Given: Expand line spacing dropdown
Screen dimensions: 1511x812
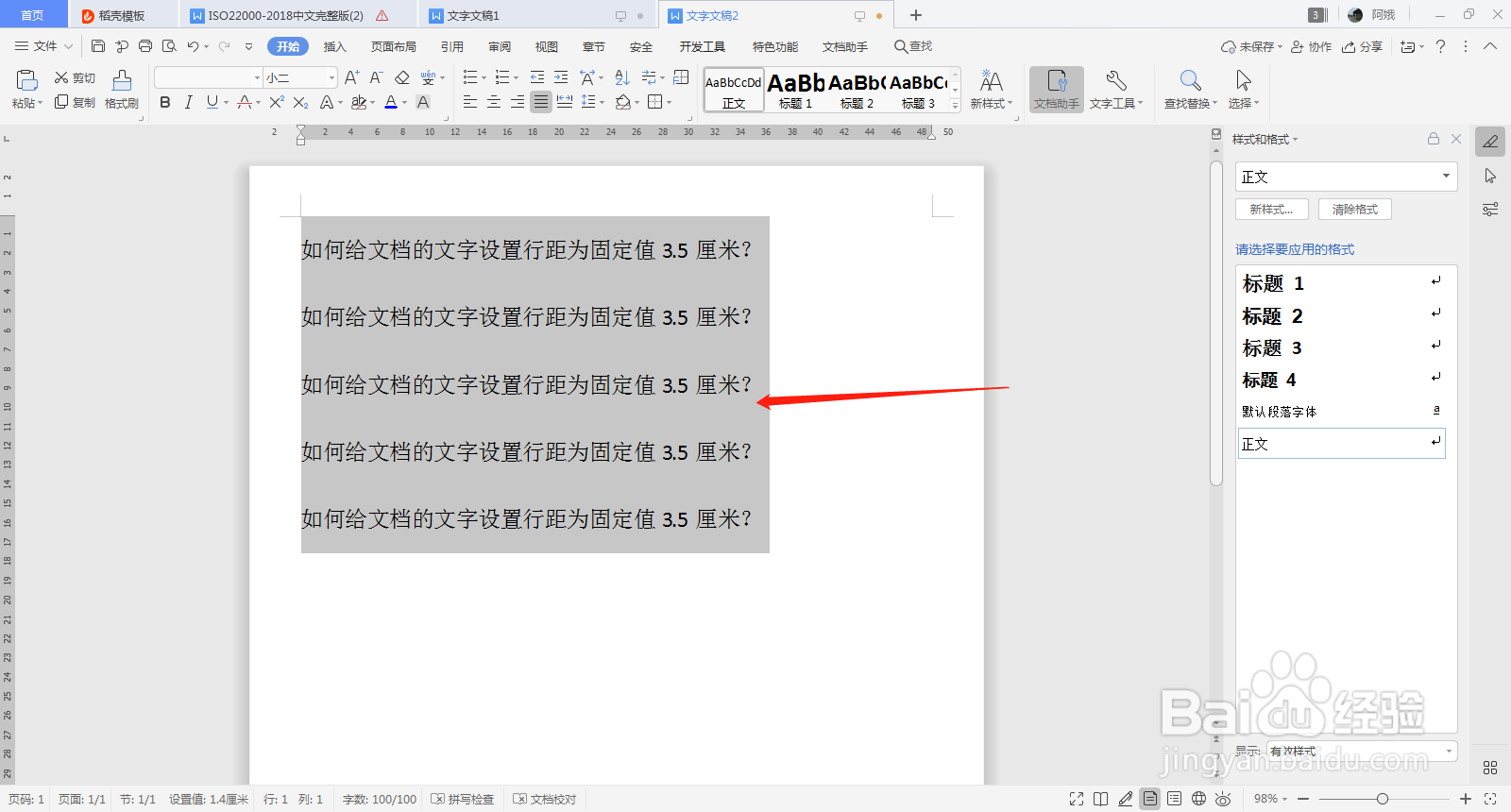Looking at the screenshot, I should 603,102.
